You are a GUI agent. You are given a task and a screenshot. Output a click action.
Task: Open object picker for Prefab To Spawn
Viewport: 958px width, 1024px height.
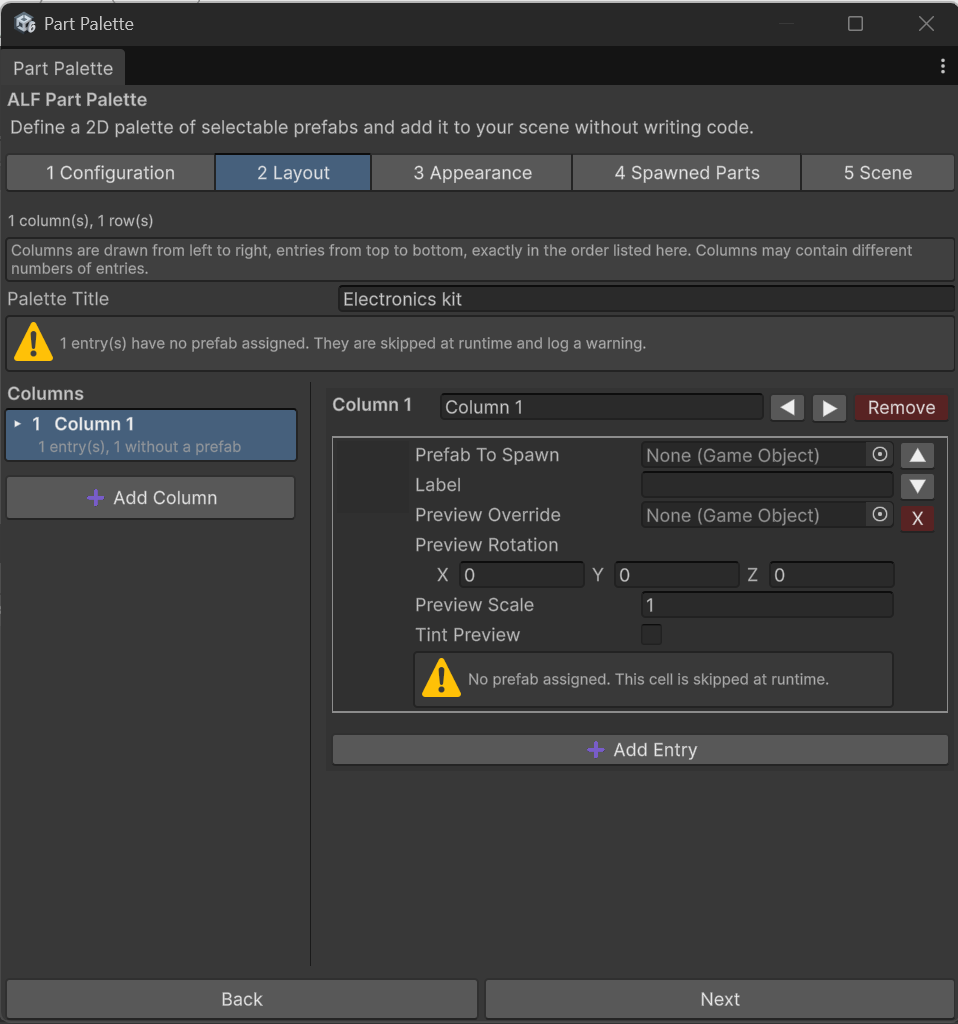[880, 455]
